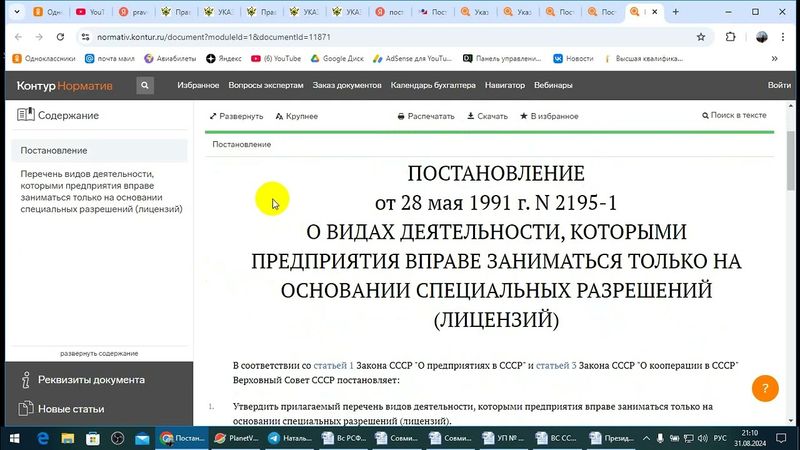Click развернуть содержание link

[x=99, y=353]
